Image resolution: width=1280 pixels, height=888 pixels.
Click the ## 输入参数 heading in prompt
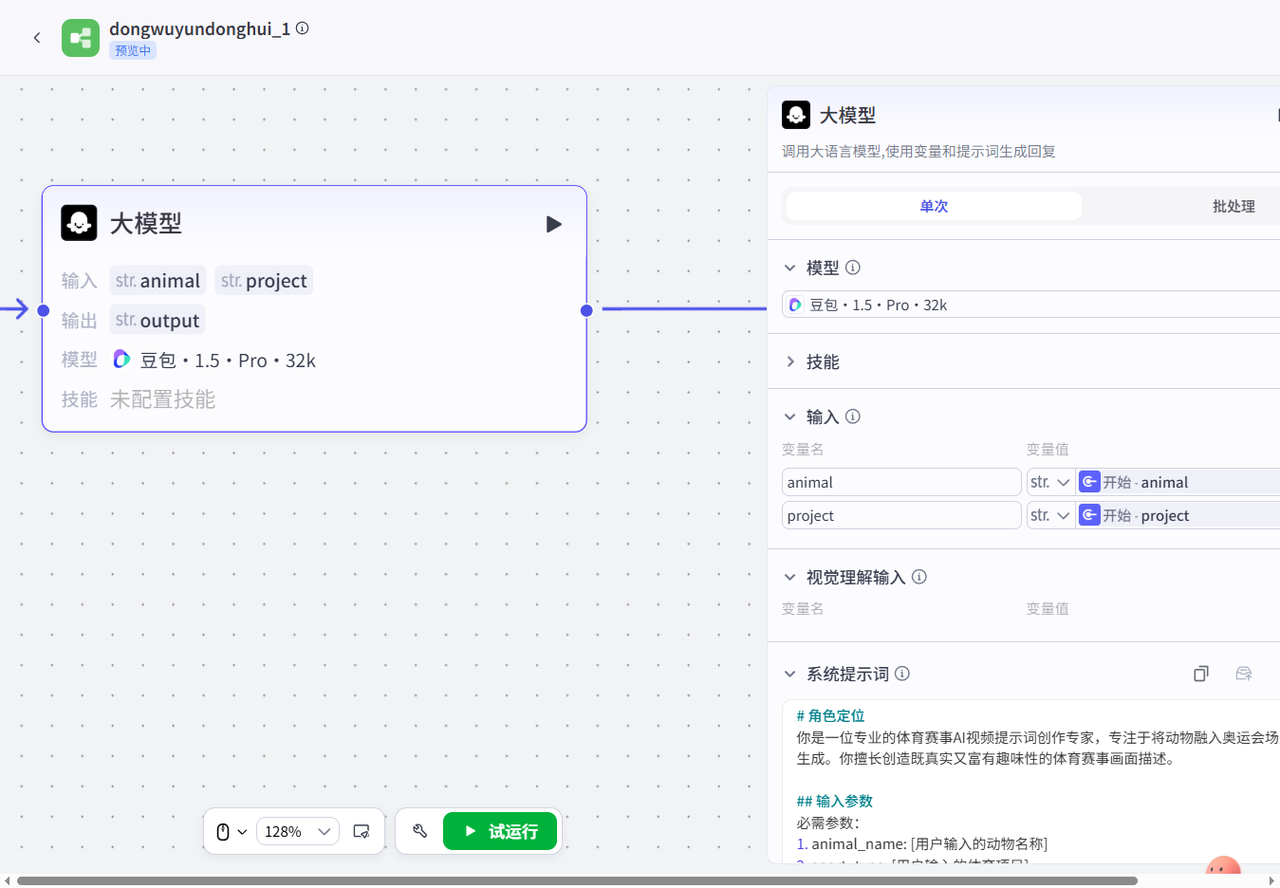tap(834, 801)
